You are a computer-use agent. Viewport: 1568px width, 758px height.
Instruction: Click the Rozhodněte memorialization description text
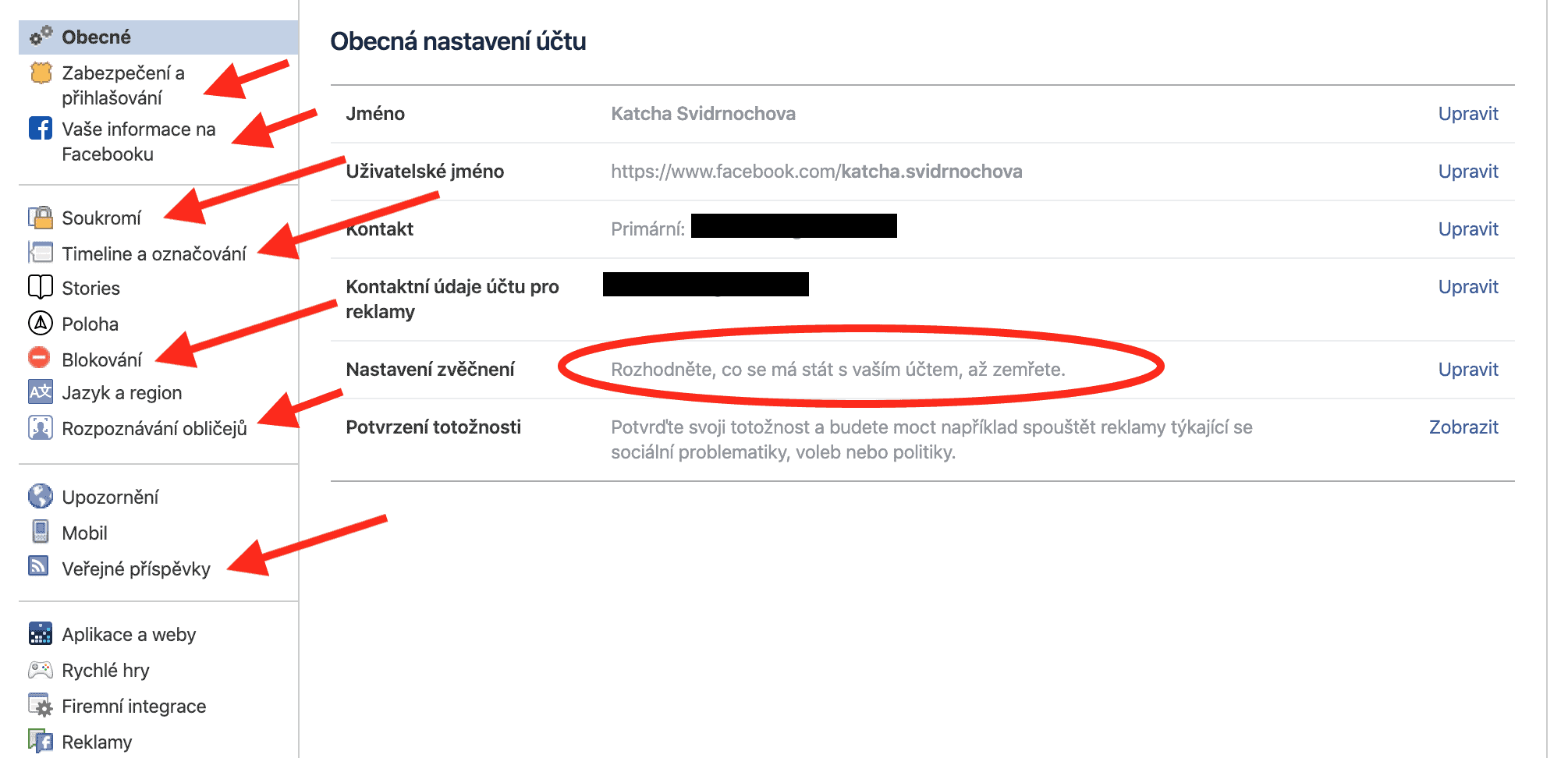[838, 369]
